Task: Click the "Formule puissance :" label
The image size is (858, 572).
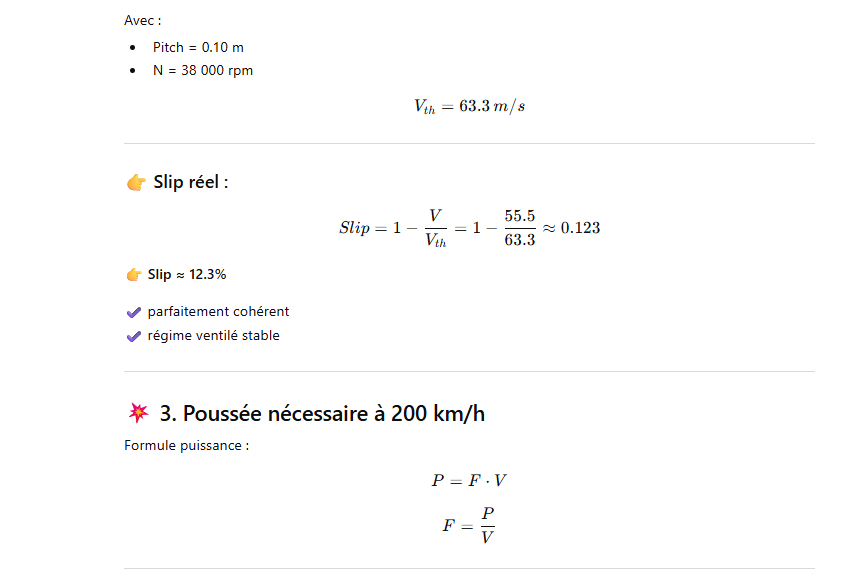Action: (x=186, y=445)
